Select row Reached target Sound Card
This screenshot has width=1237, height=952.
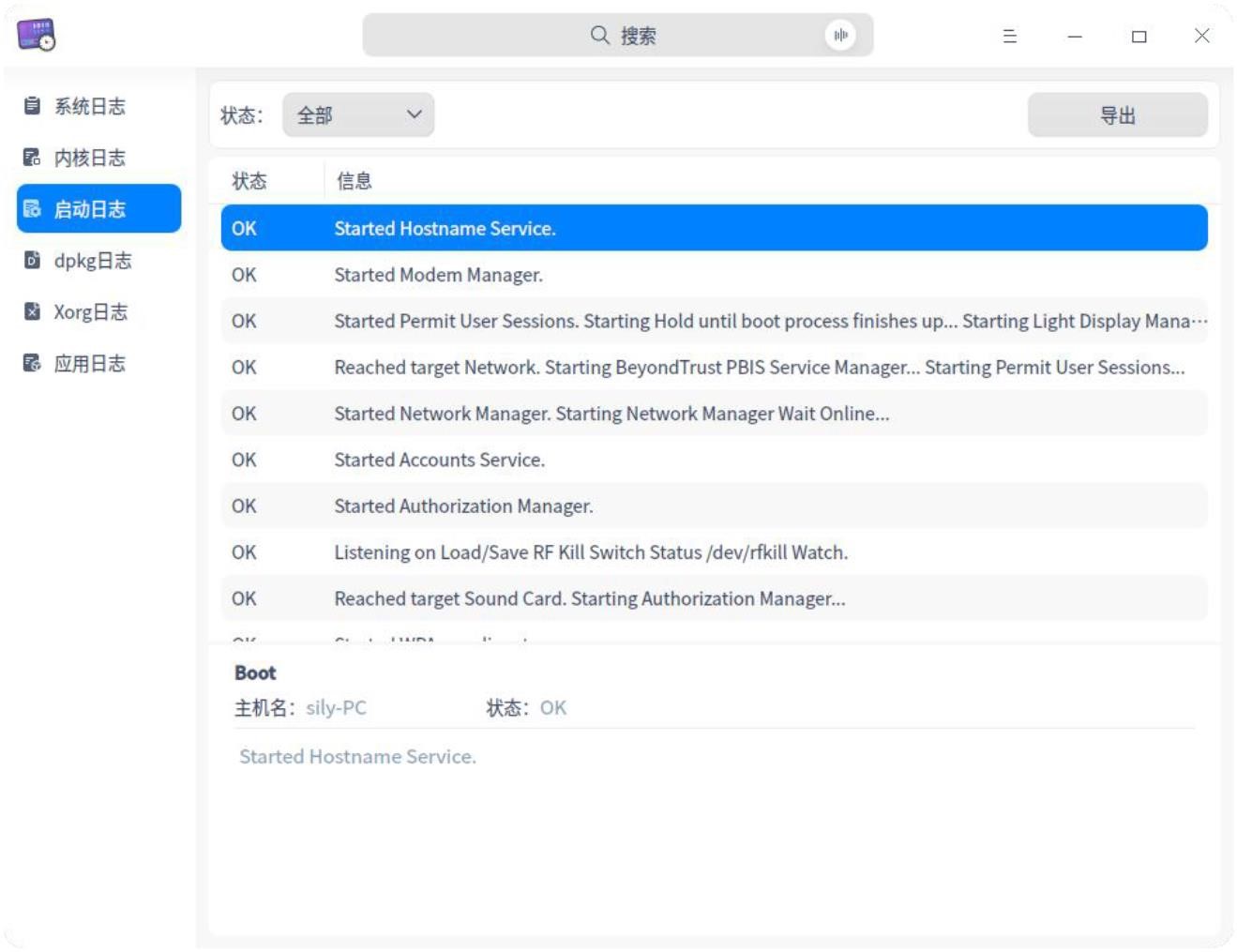714,598
